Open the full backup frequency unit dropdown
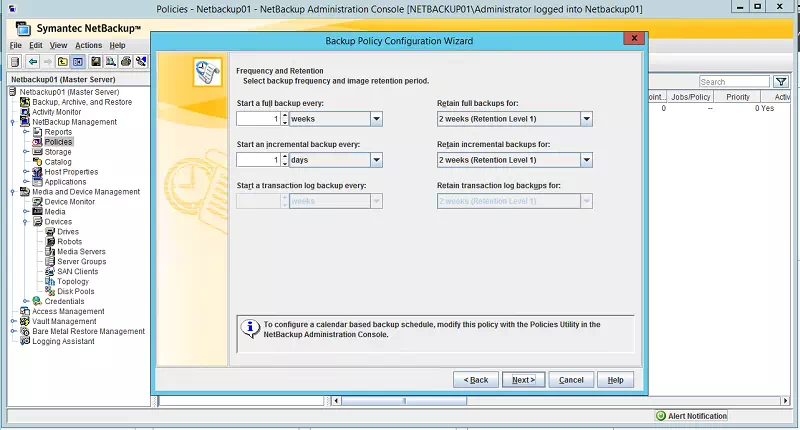The height and width of the screenshot is (430, 800). coord(377,119)
